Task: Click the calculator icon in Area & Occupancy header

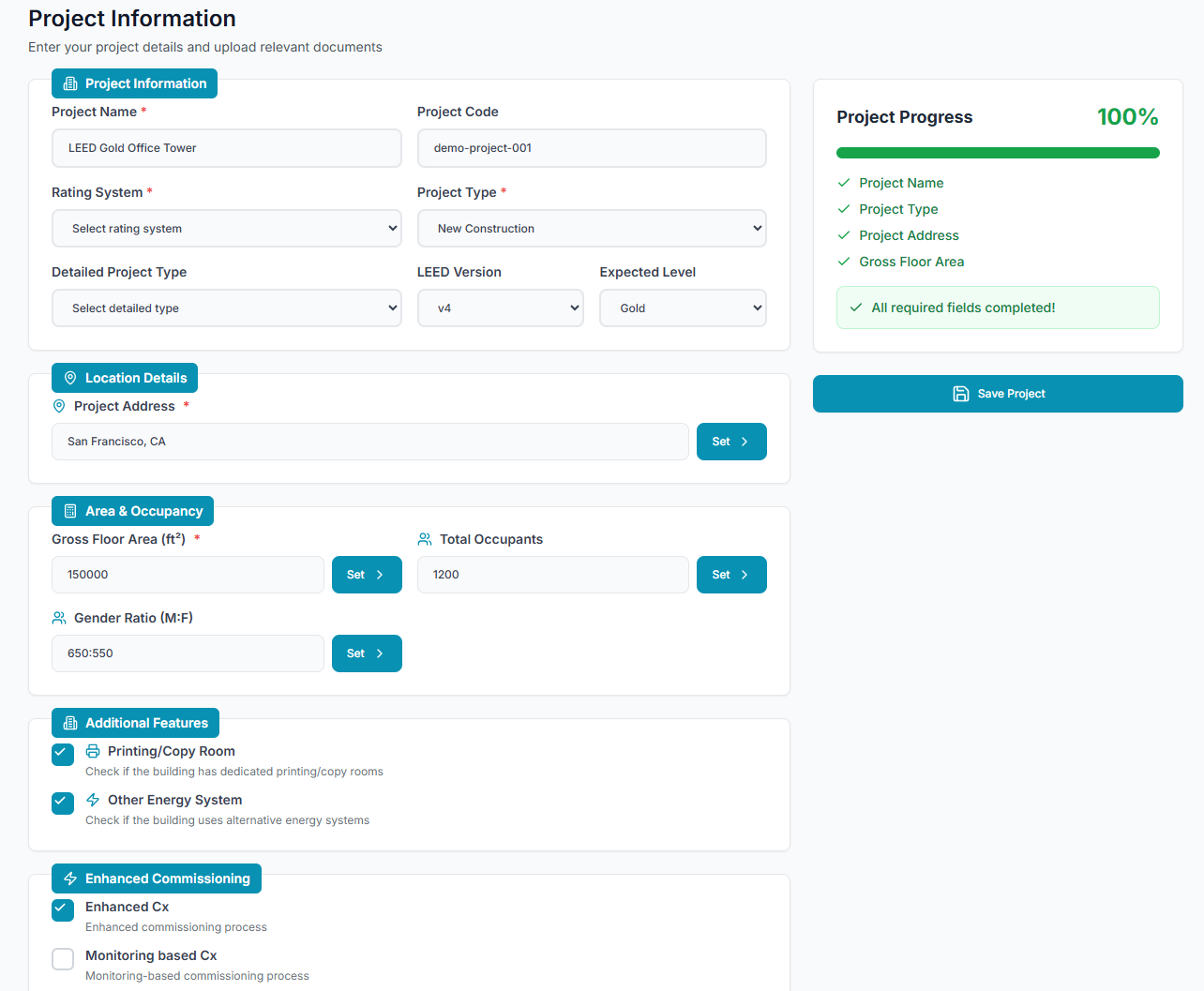Action: tap(70, 511)
